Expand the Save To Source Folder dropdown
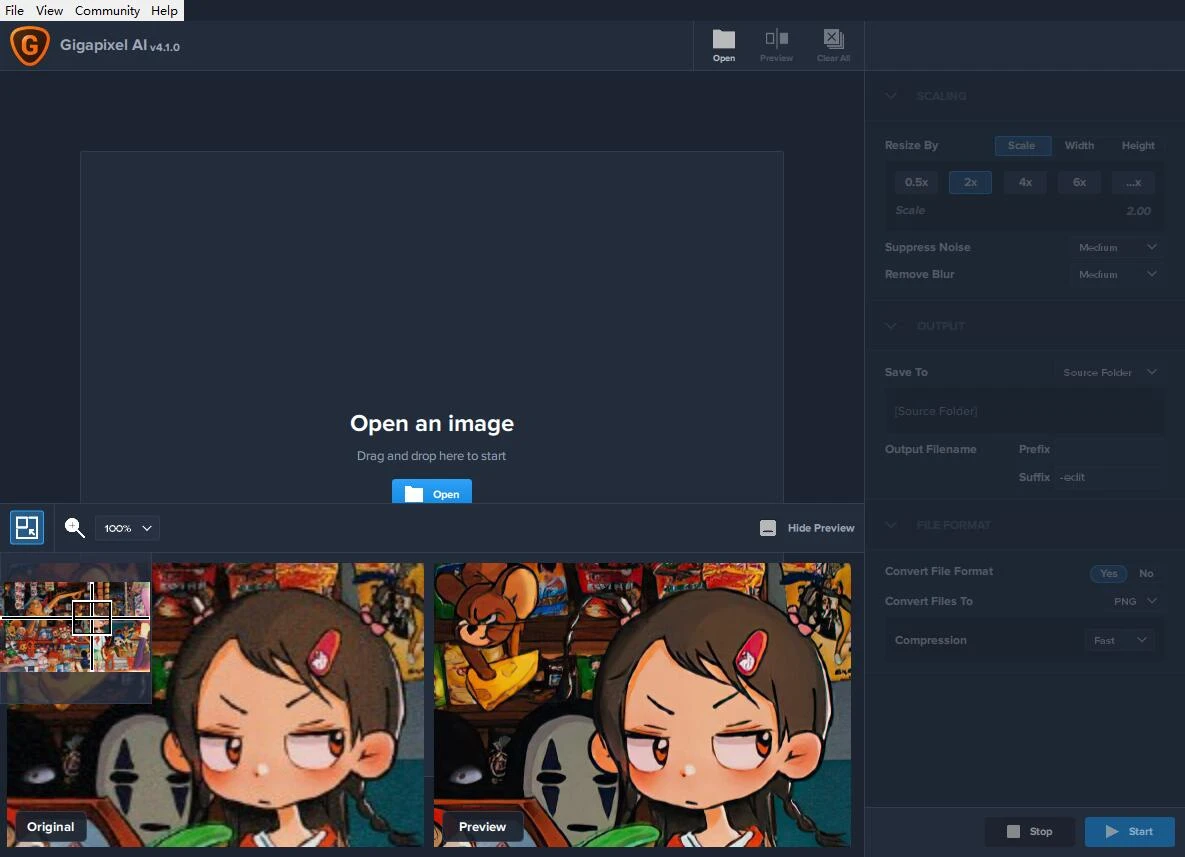Viewport: 1185px width, 857px height. click(1109, 372)
